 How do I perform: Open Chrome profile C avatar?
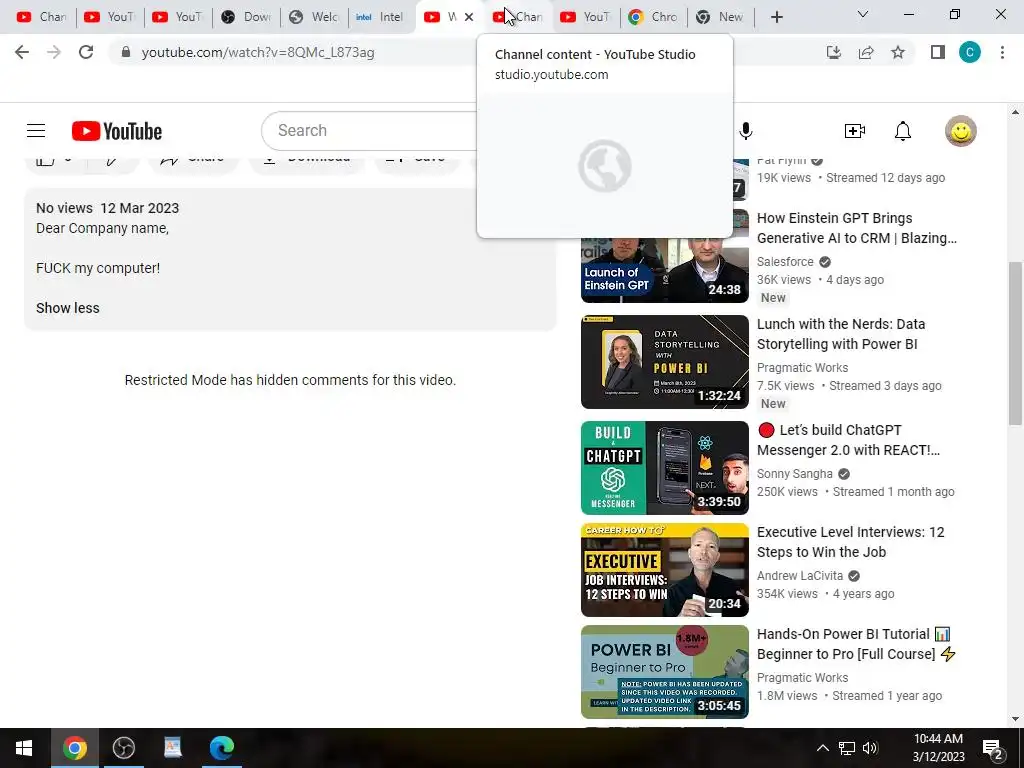(x=970, y=52)
